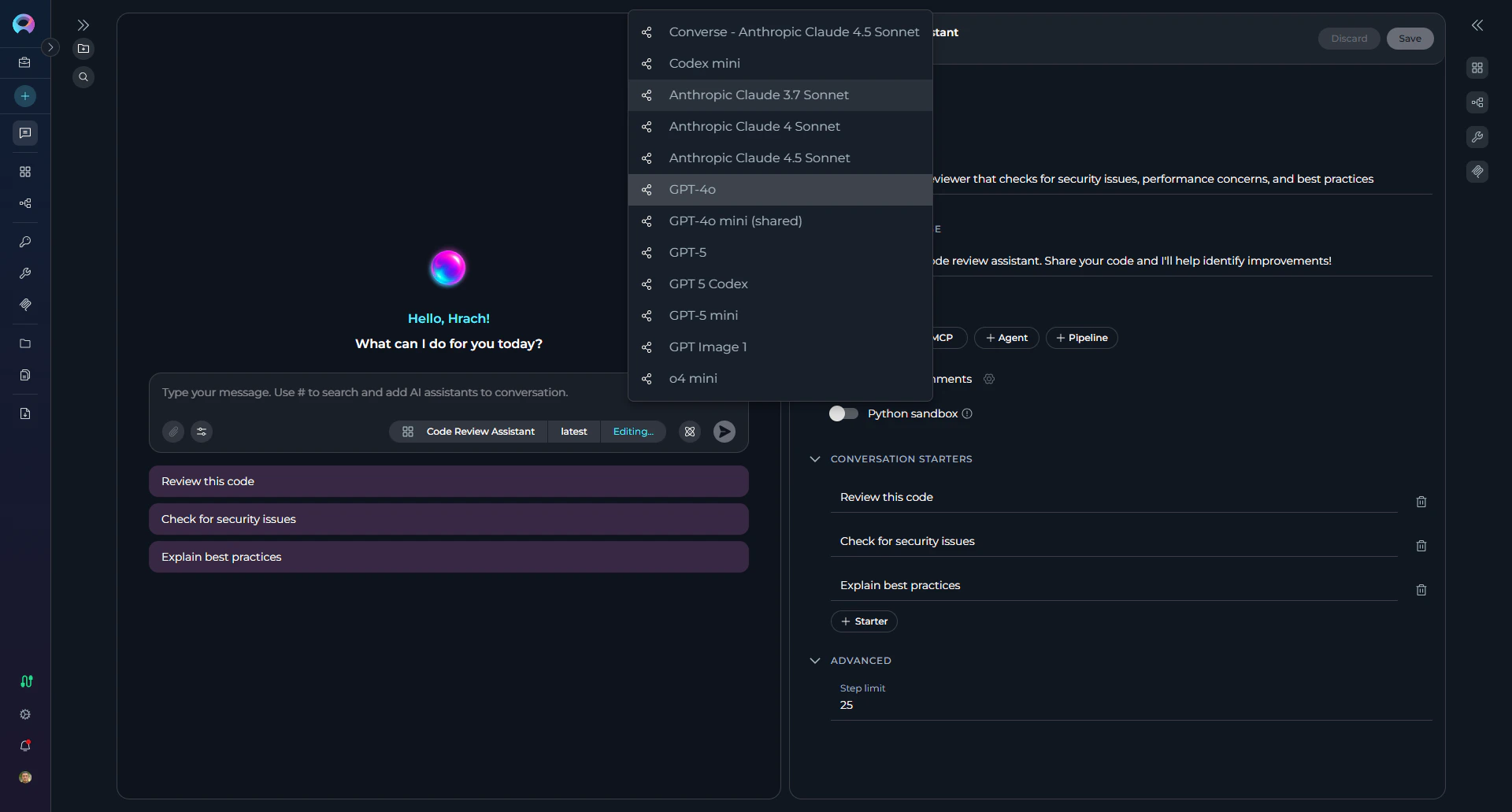Choose Anthropic Claude 4.5 Sonnet model
Image resolution: width=1512 pixels, height=812 pixels.
click(x=758, y=158)
